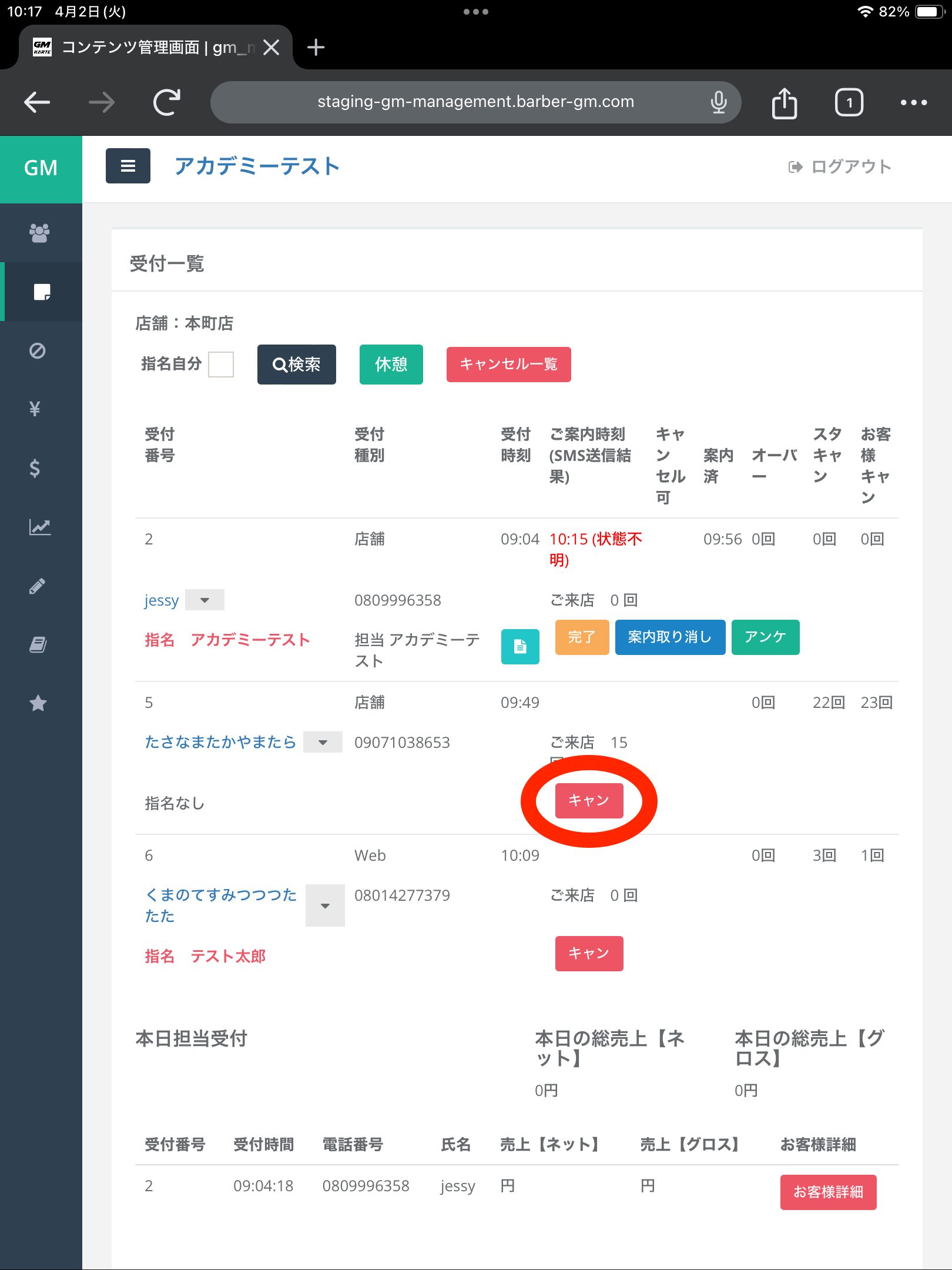Viewport: 952px width, 1270px height.
Task: Click the pencil edit sidebar icon
Action: [x=37, y=586]
